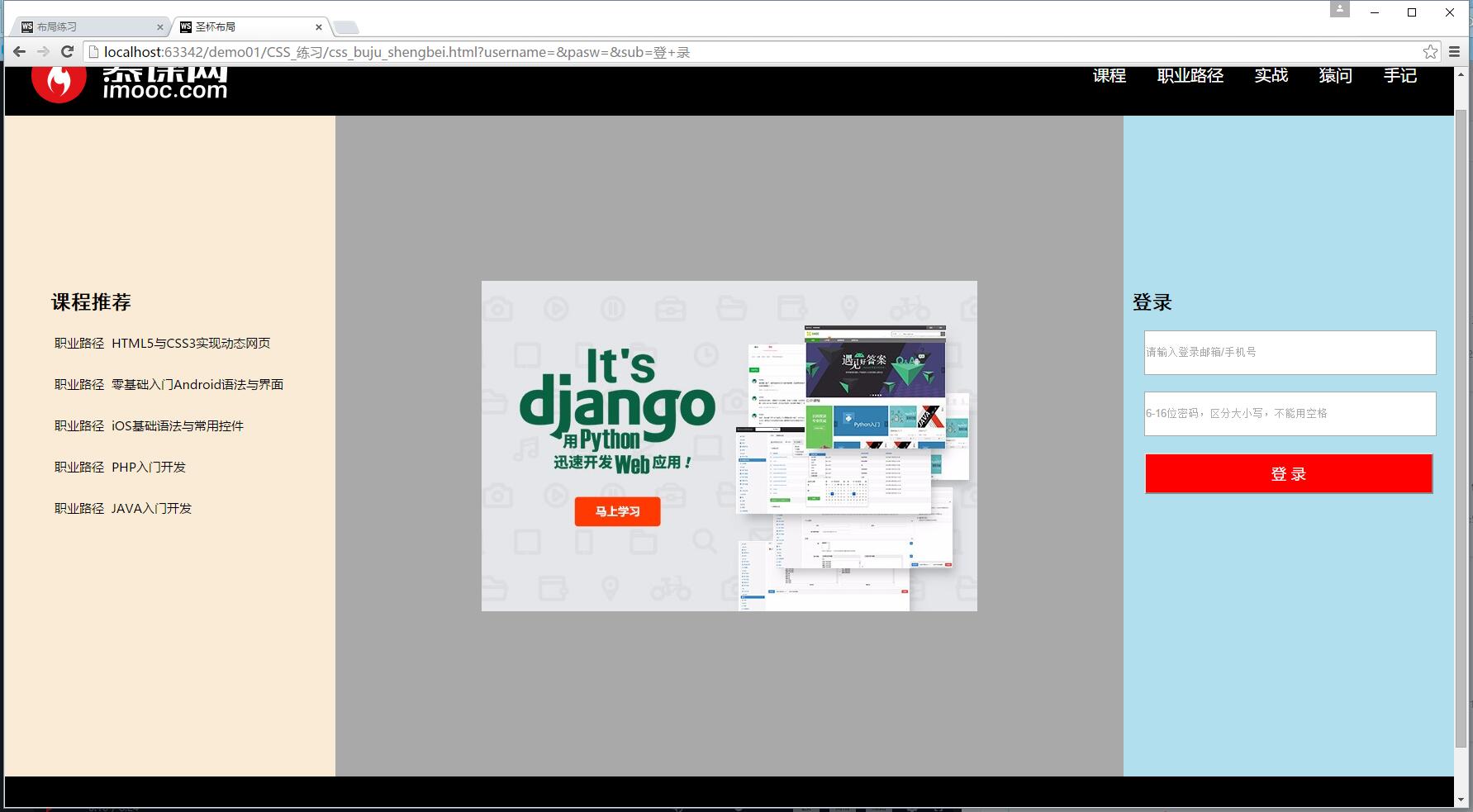1473x812 pixels.
Task: Maximize the browser window
Action: point(1412,12)
